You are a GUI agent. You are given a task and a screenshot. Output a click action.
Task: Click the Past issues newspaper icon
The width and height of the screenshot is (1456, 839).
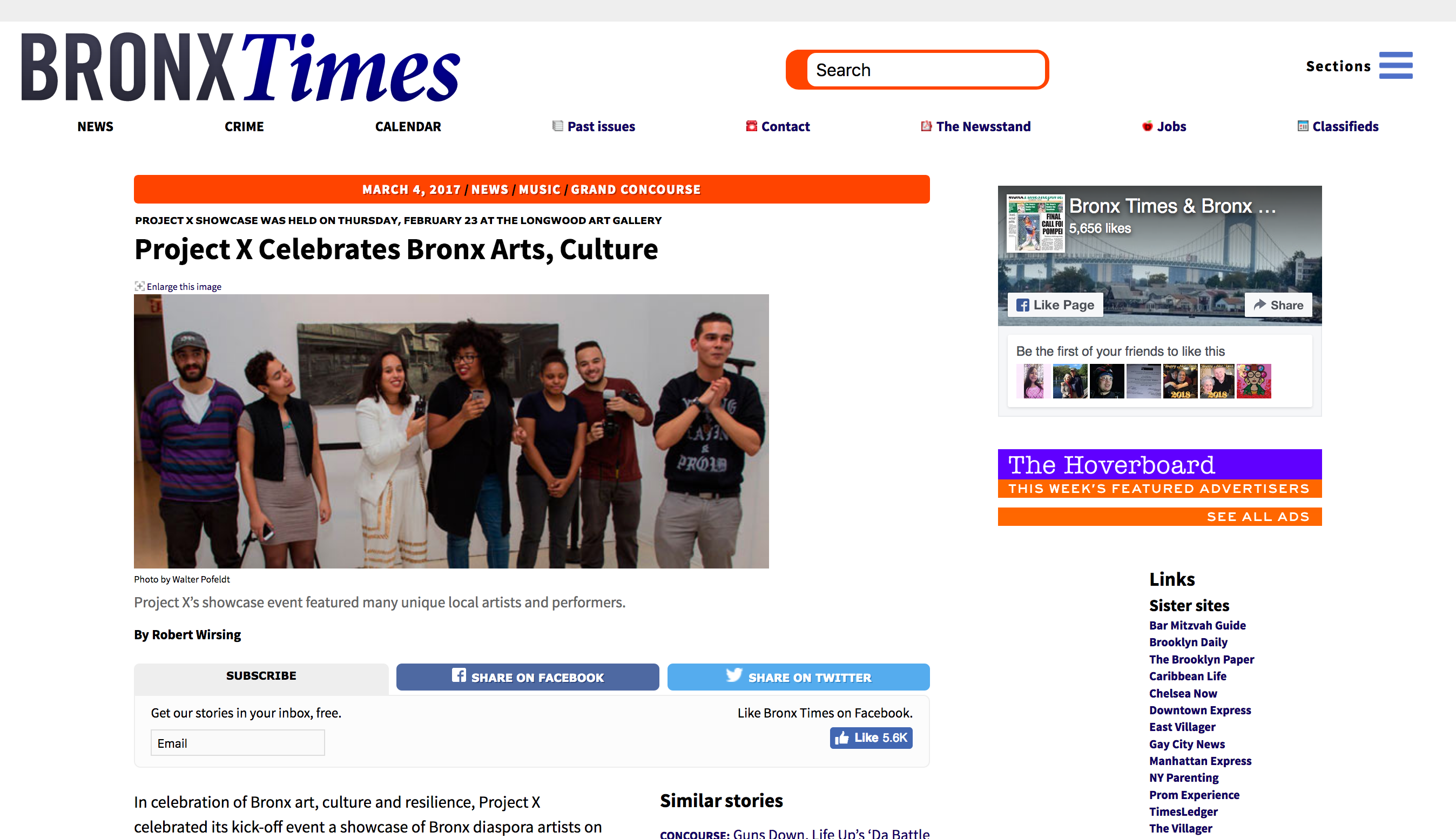(557, 126)
